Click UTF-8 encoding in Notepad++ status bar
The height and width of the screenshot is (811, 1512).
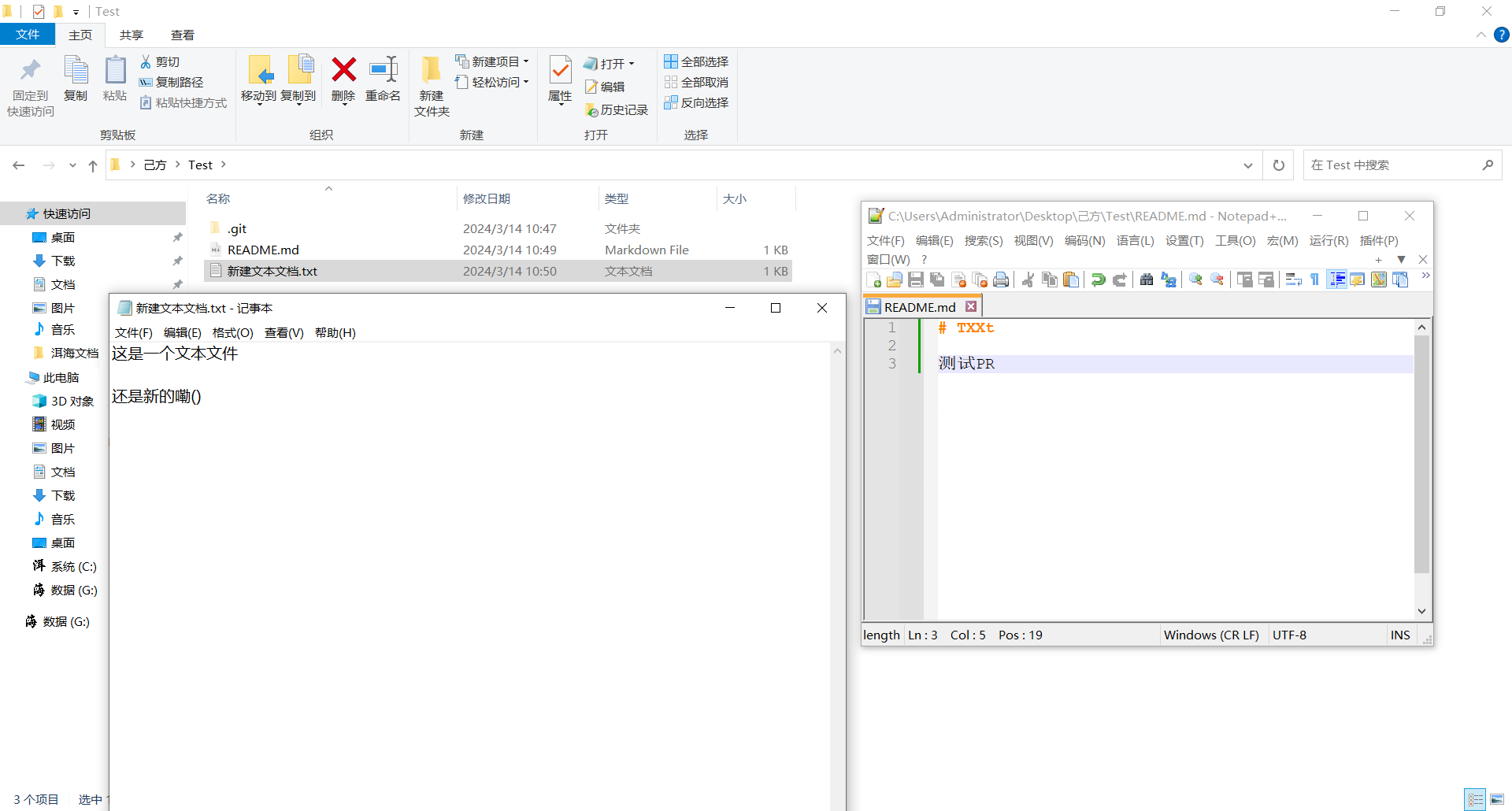[1289, 635]
